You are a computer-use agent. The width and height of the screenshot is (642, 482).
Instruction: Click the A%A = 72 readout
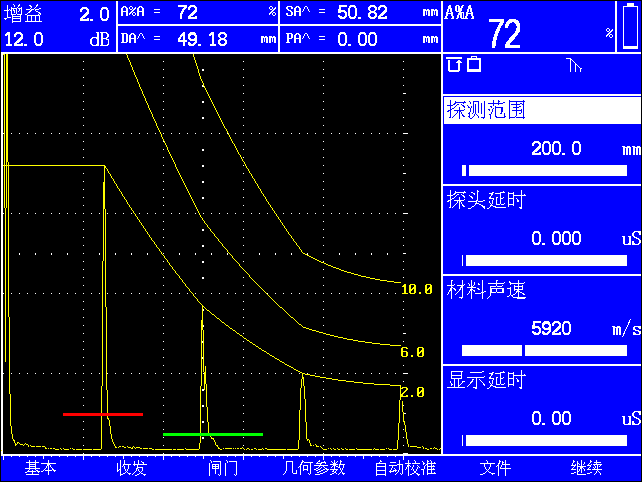click(198, 12)
